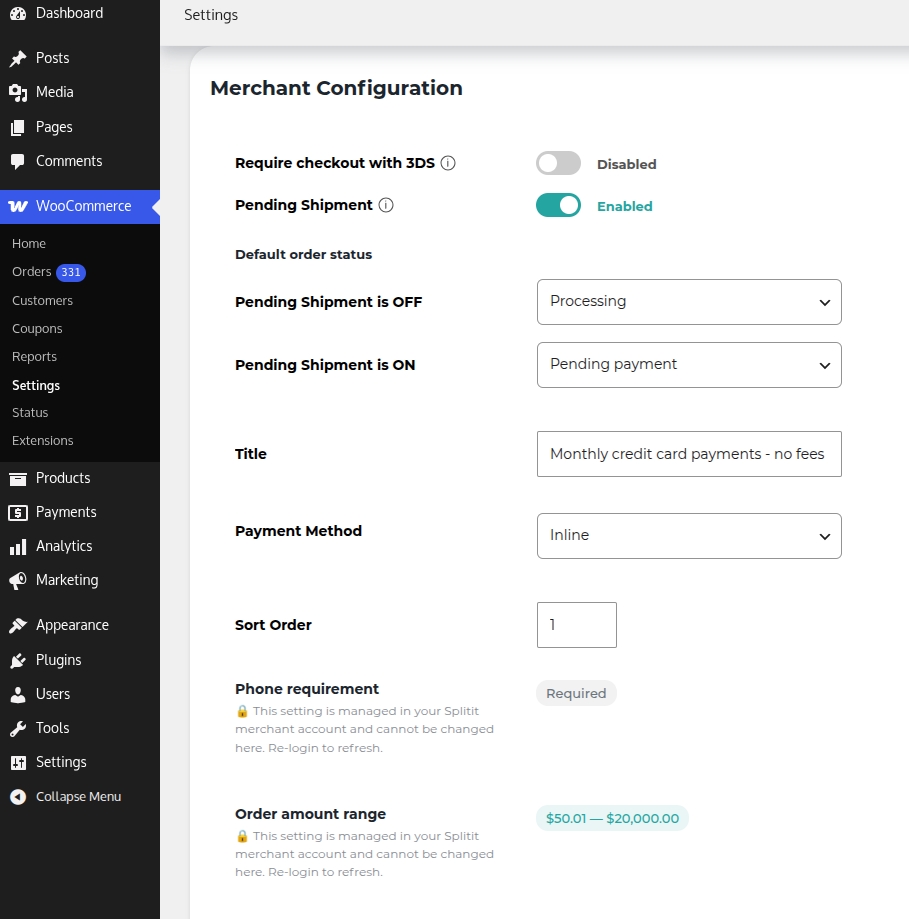Image resolution: width=909 pixels, height=919 pixels.
Task: Open the Payment Method dropdown showing Inline
Action: [x=689, y=536]
